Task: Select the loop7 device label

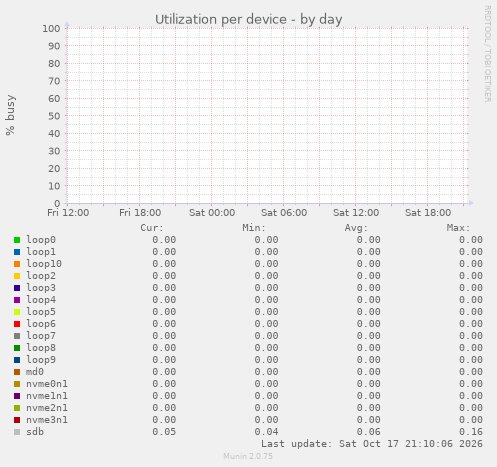Action: point(41,336)
